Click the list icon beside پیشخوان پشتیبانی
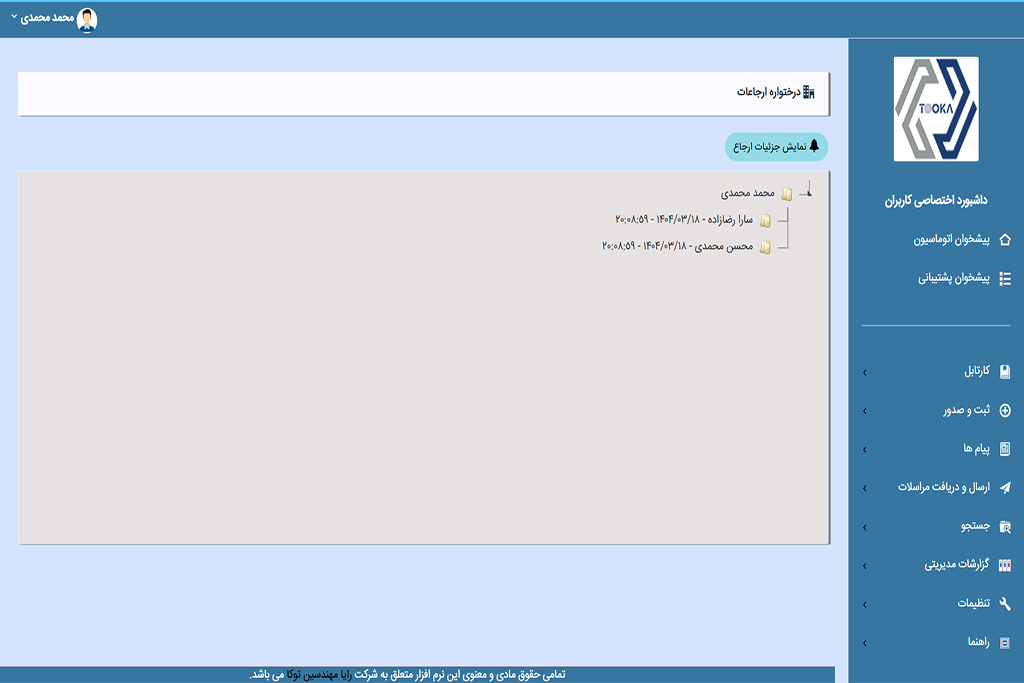 pos(1005,279)
